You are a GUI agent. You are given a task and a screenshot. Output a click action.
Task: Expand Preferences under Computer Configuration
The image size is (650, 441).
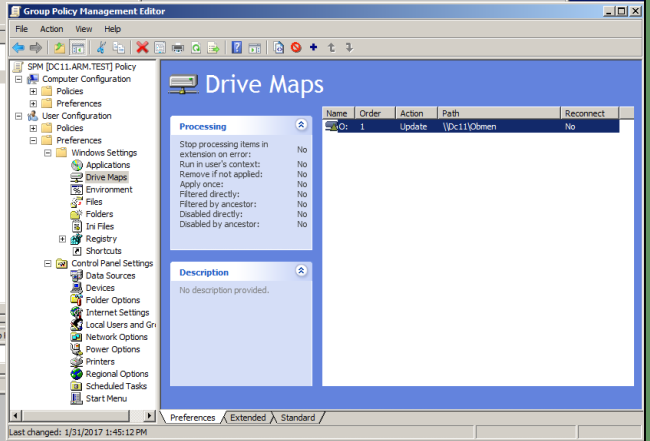[x=33, y=104]
